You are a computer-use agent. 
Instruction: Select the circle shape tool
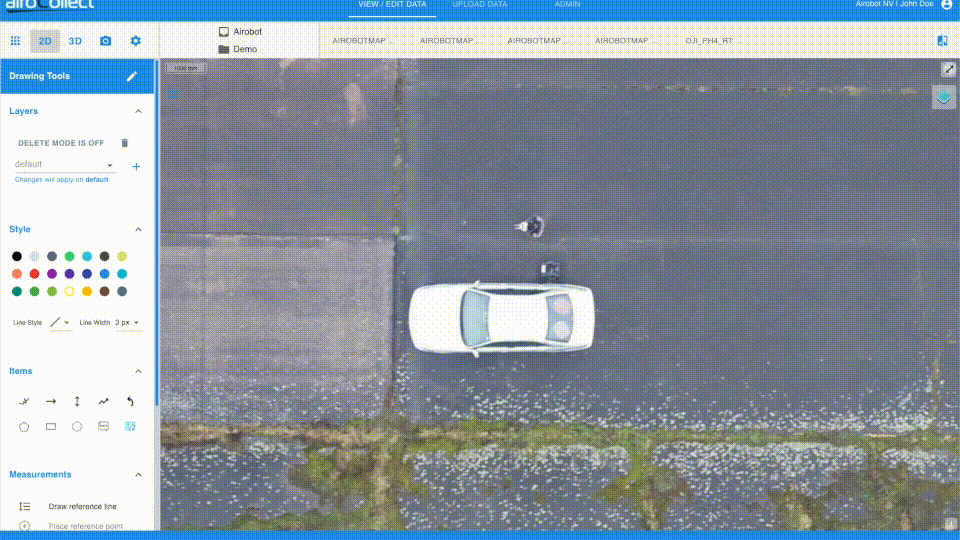coord(77,426)
